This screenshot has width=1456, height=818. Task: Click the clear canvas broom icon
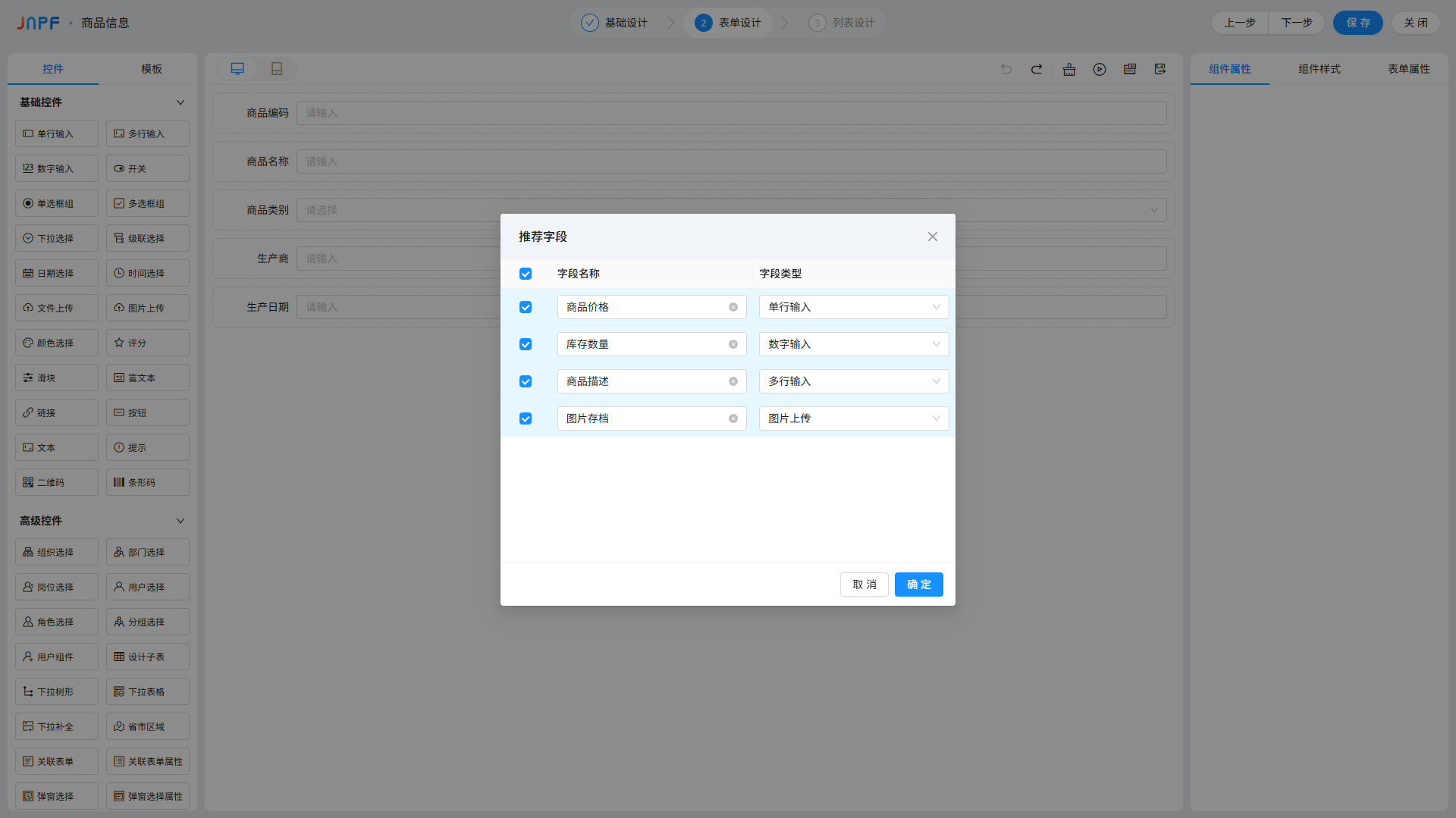click(1069, 69)
